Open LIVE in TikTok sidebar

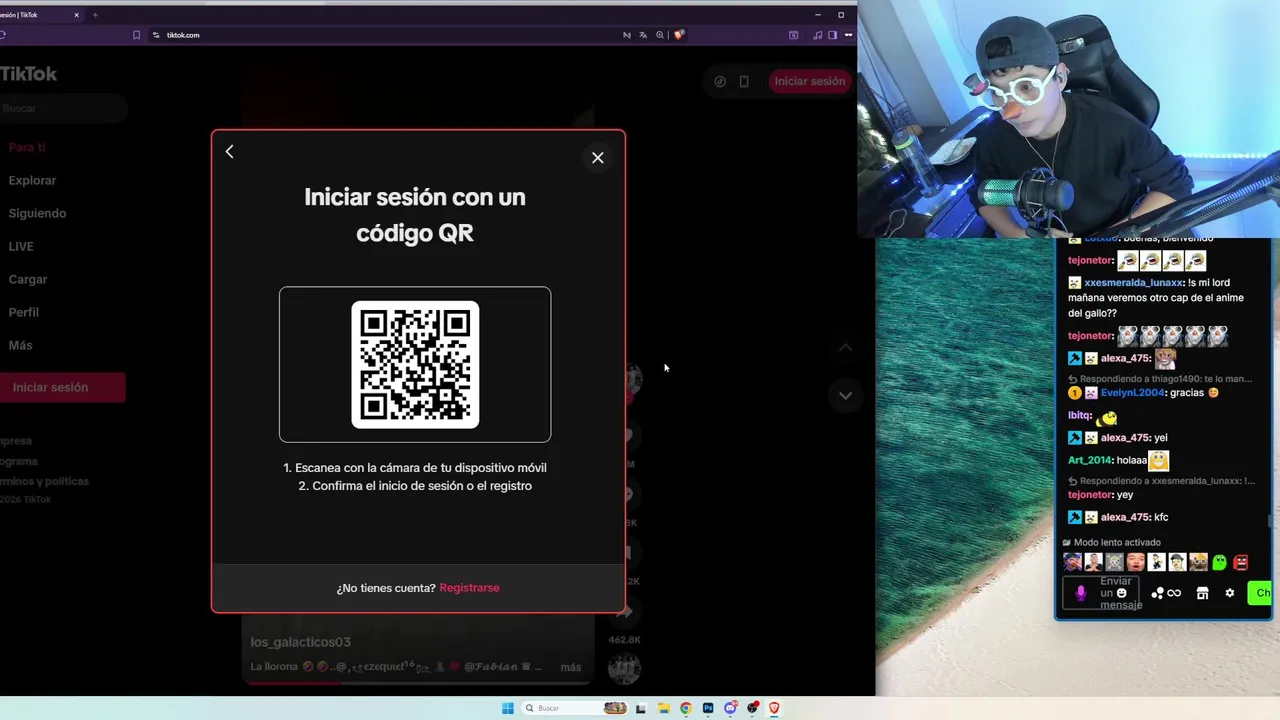click(x=21, y=247)
